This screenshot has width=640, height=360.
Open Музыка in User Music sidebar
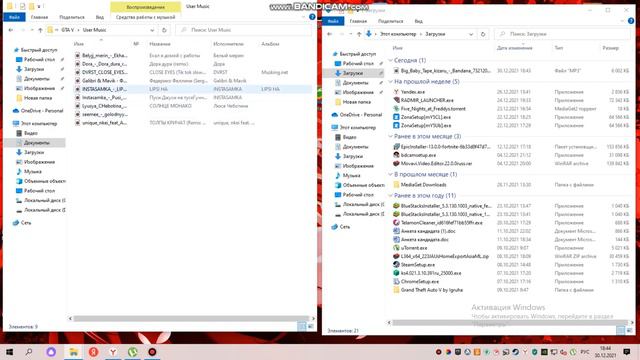pos(32,171)
